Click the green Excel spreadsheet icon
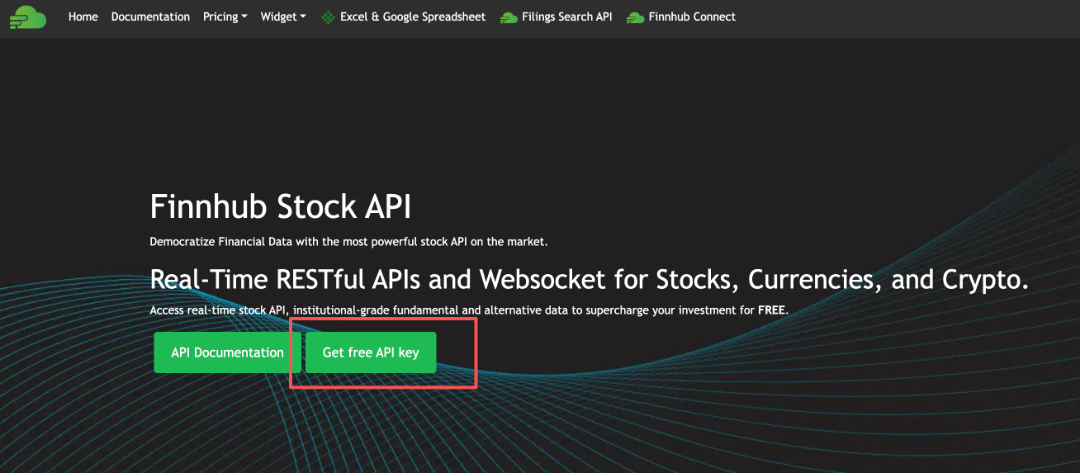 [328, 17]
